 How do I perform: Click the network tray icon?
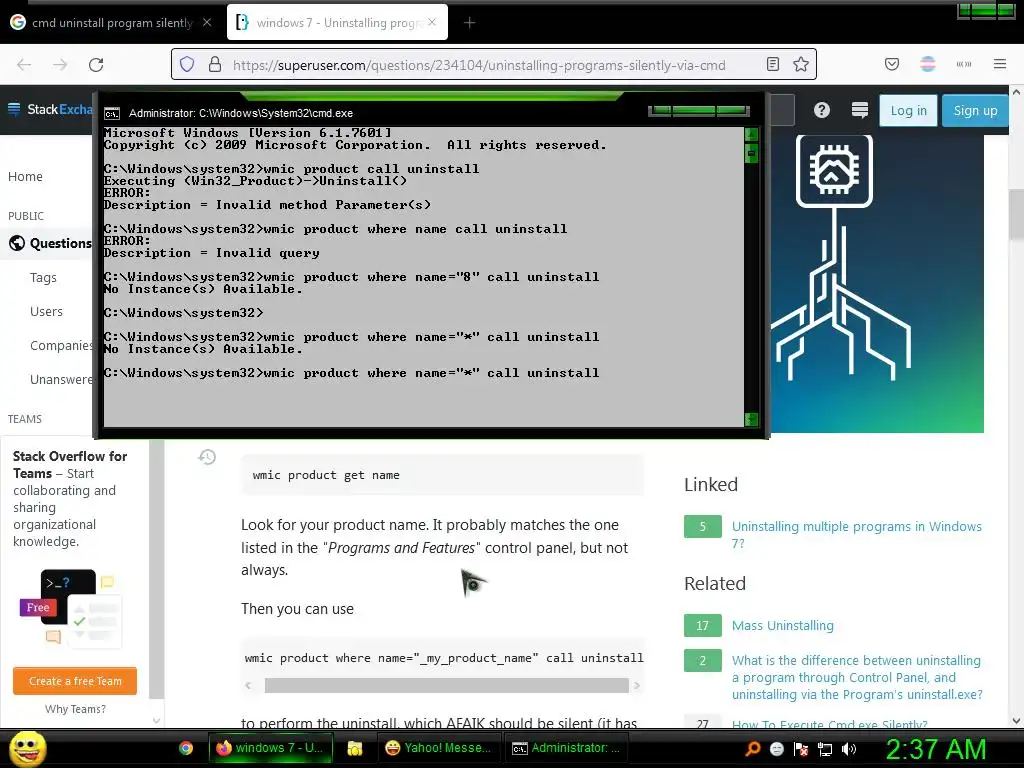[825, 749]
